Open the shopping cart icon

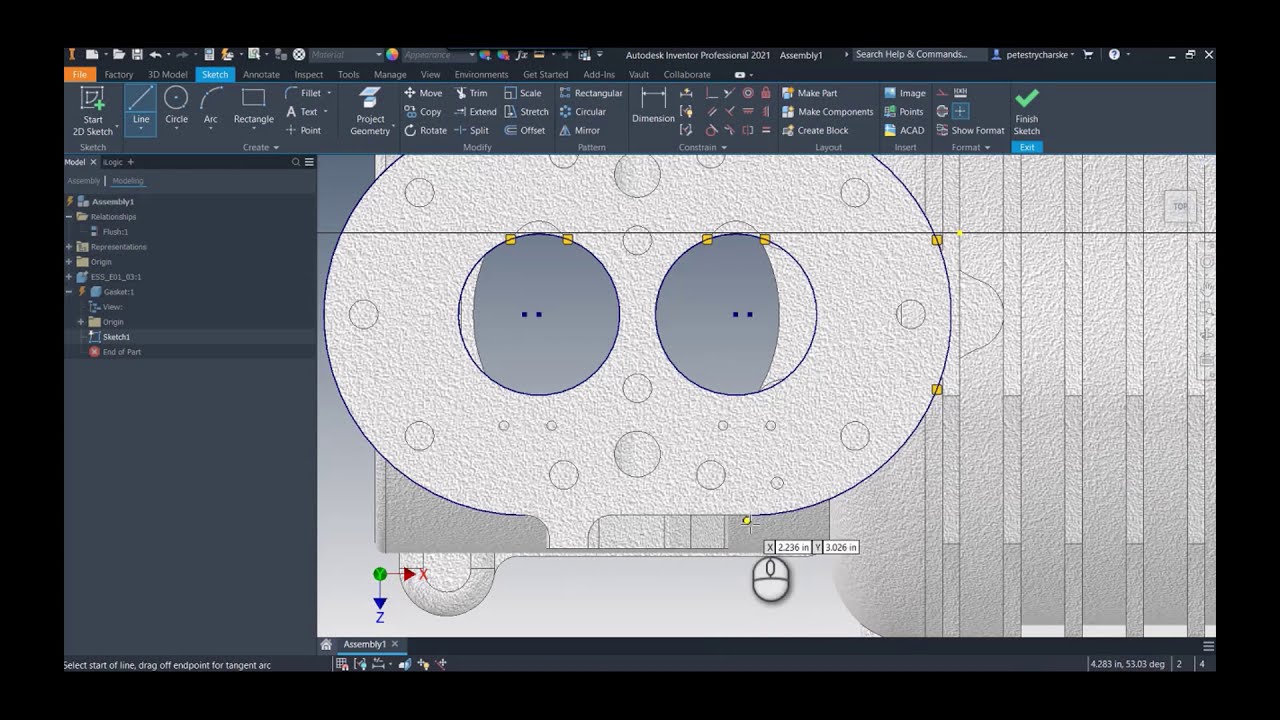(x=1088, y=55)
